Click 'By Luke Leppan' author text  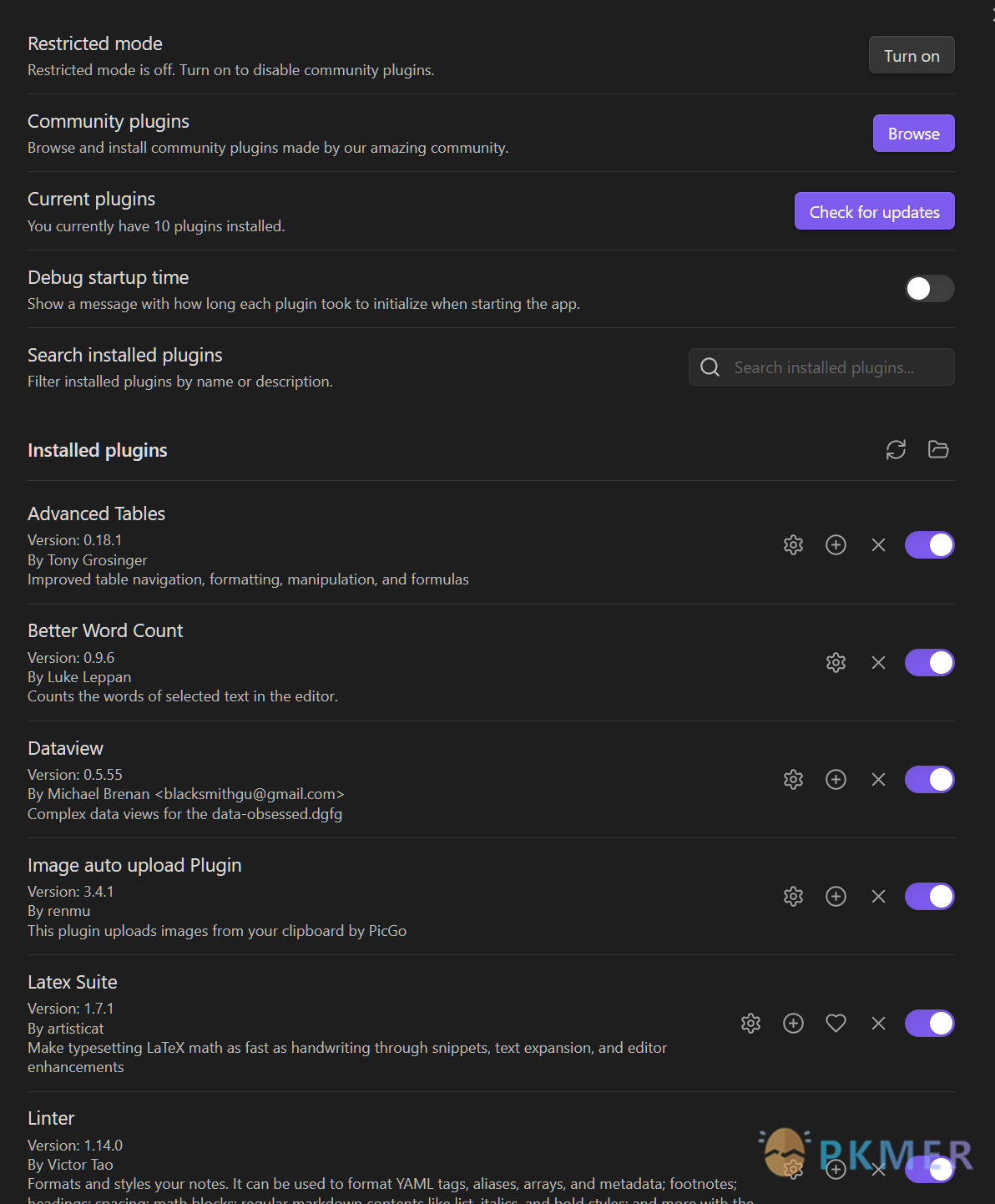tap(79, 677)
